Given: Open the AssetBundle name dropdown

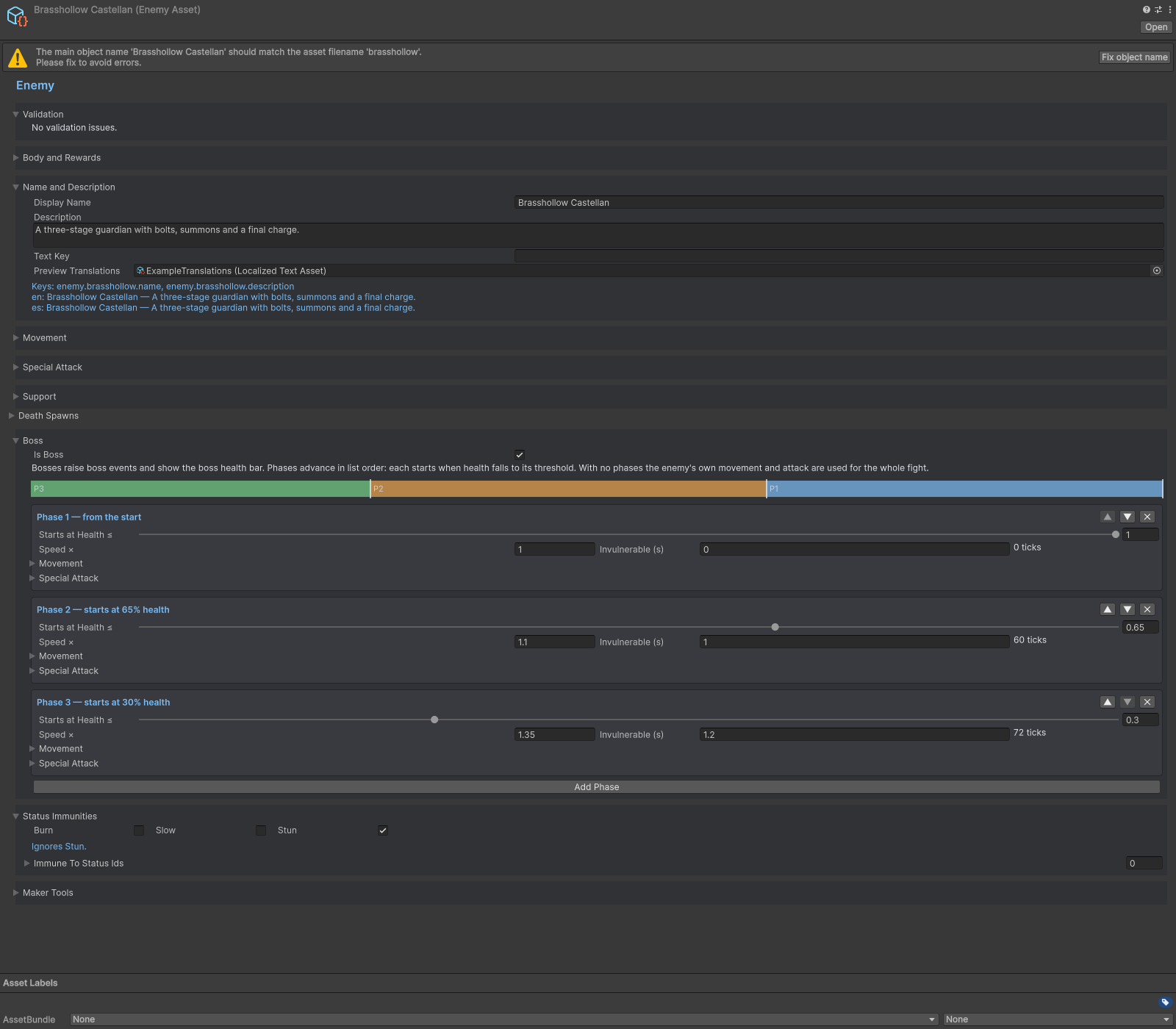Looking at the screenshot, I should pos(504,1019).
